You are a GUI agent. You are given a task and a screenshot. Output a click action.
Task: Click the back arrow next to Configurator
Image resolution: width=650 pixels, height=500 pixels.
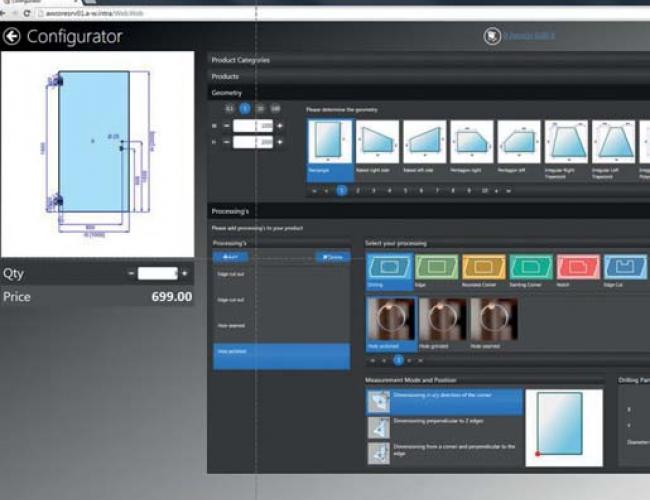point(13,37)
